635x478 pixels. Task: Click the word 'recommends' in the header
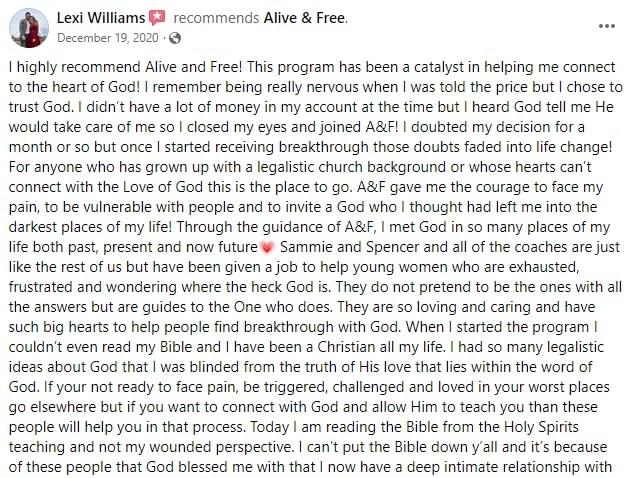pos(216,18)
